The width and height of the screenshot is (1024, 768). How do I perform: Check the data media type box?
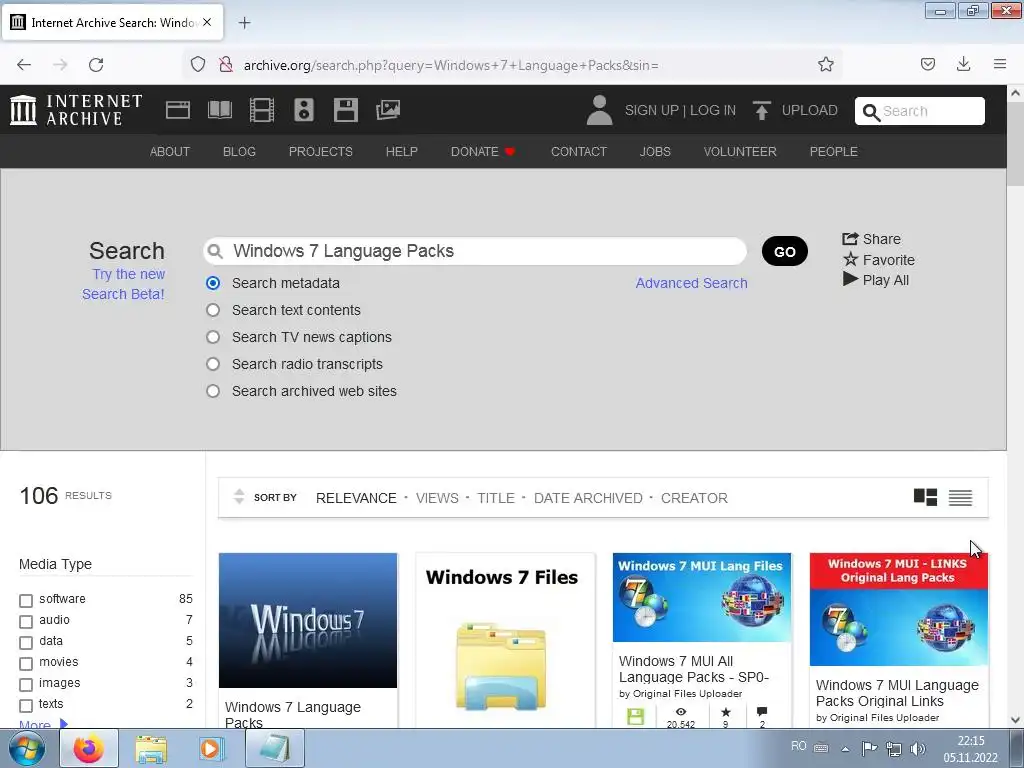tap(26, 642)
